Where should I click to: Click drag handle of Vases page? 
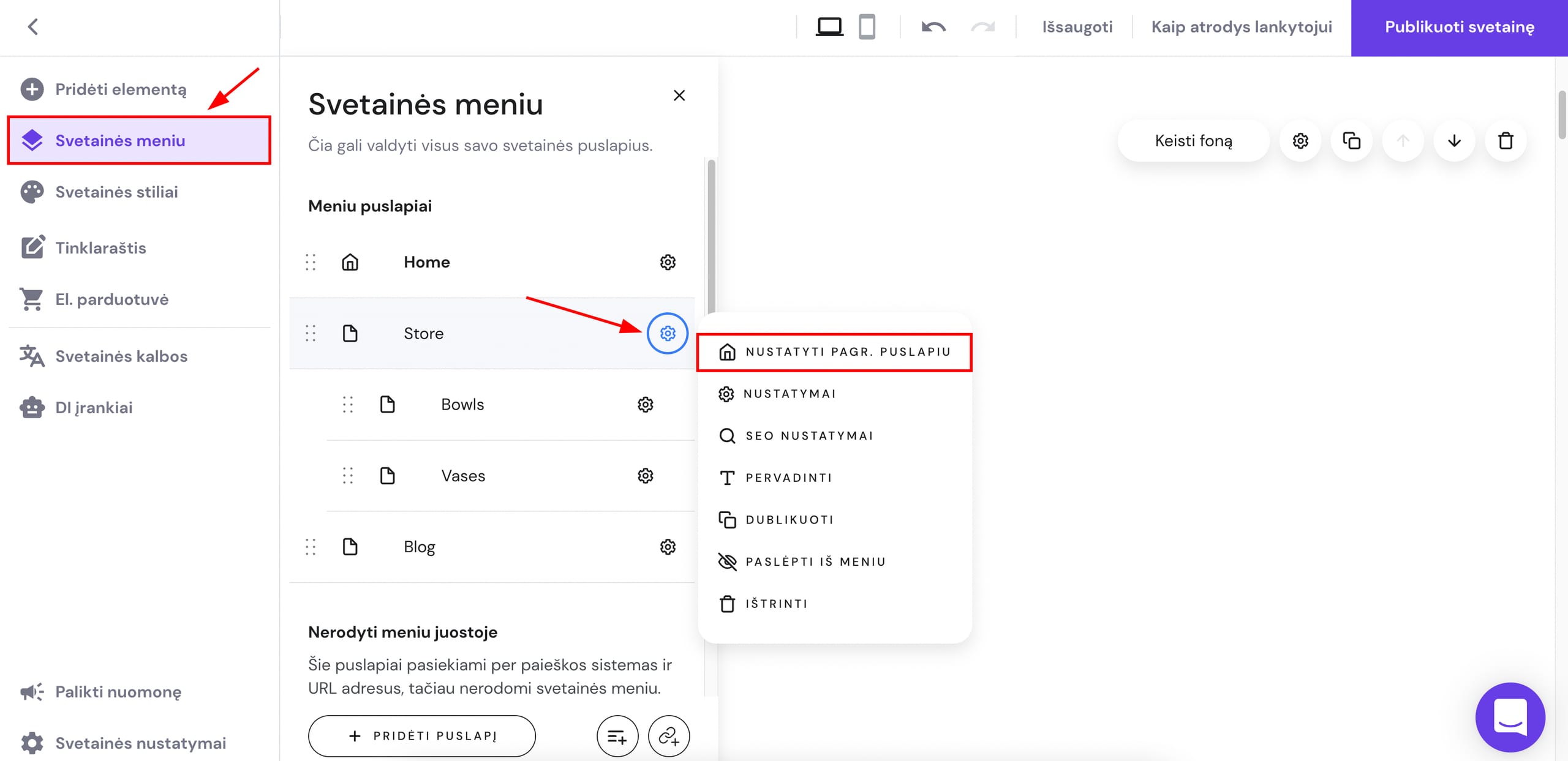coord(348,476)
